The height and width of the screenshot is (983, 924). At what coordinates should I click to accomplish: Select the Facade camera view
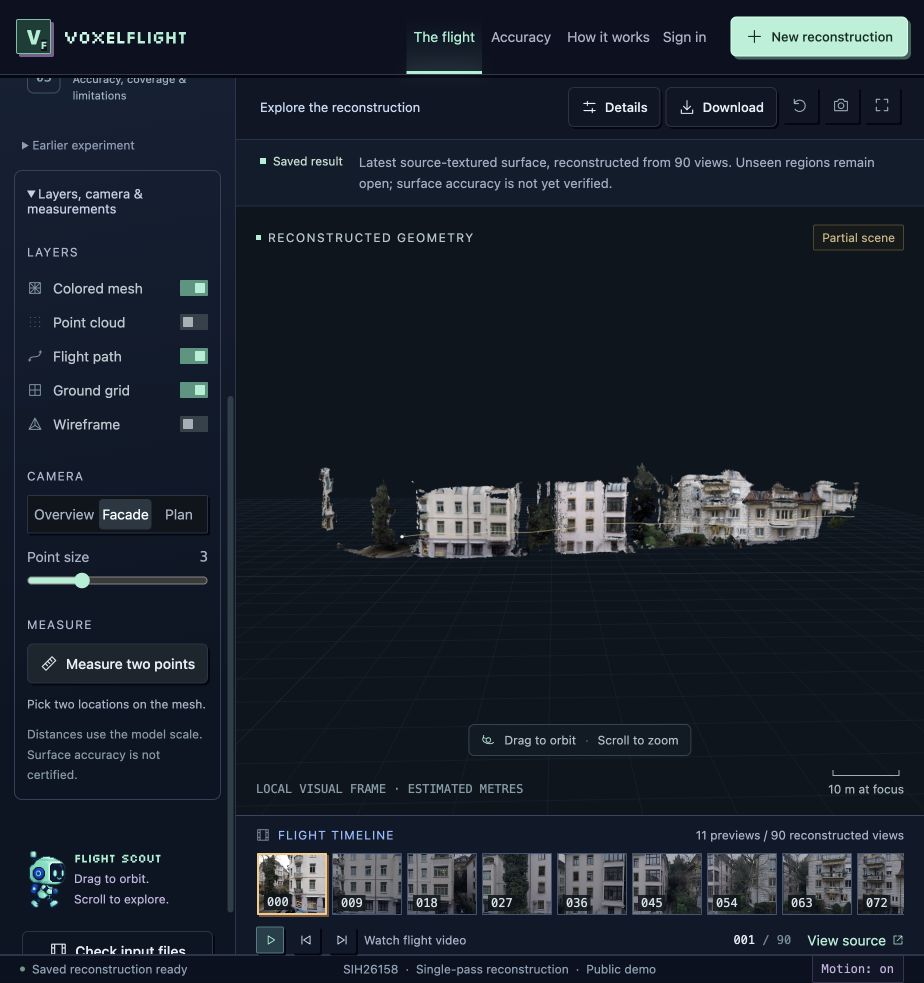point(125,515)
